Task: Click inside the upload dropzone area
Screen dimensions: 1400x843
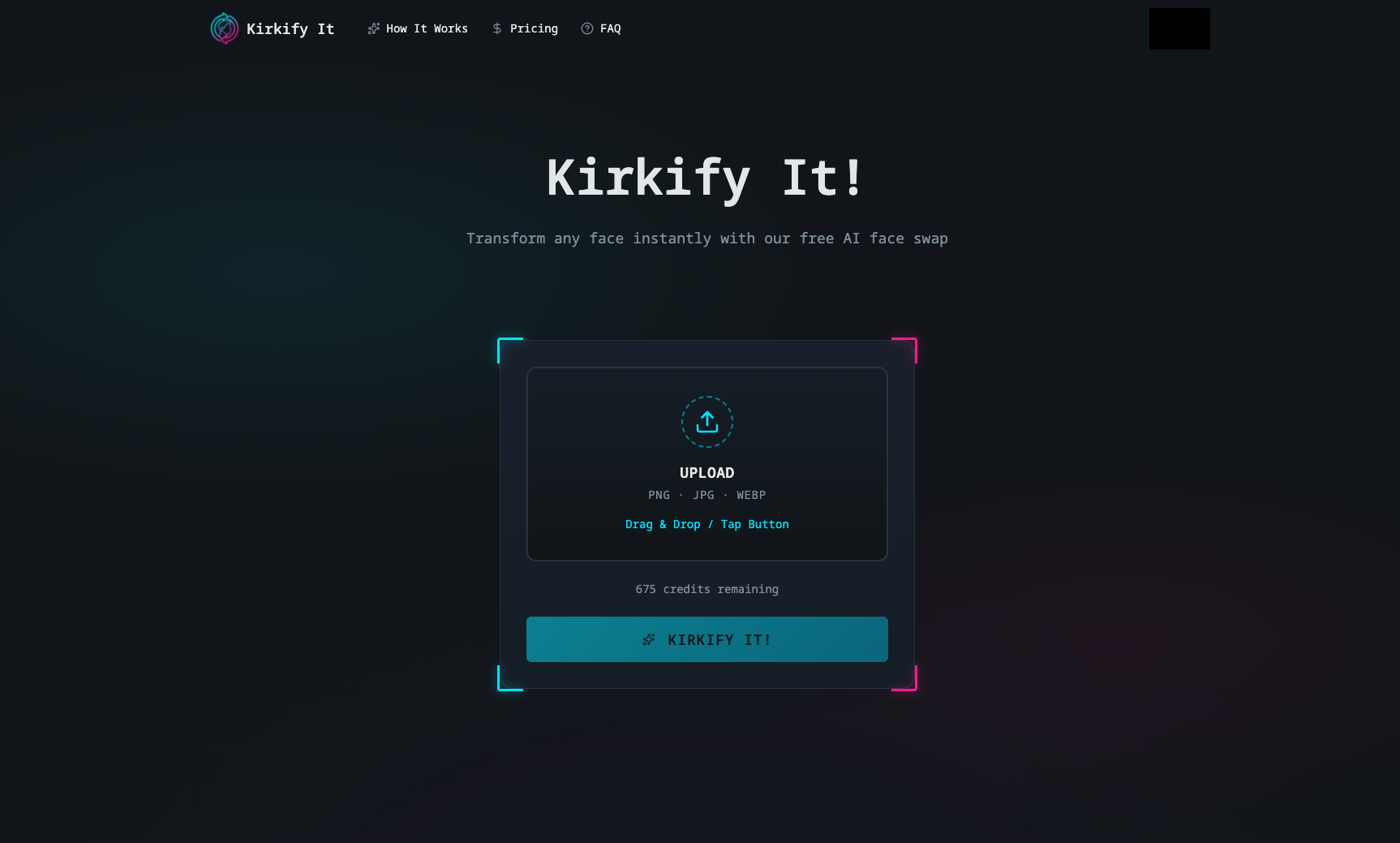Action: [706, 463]
